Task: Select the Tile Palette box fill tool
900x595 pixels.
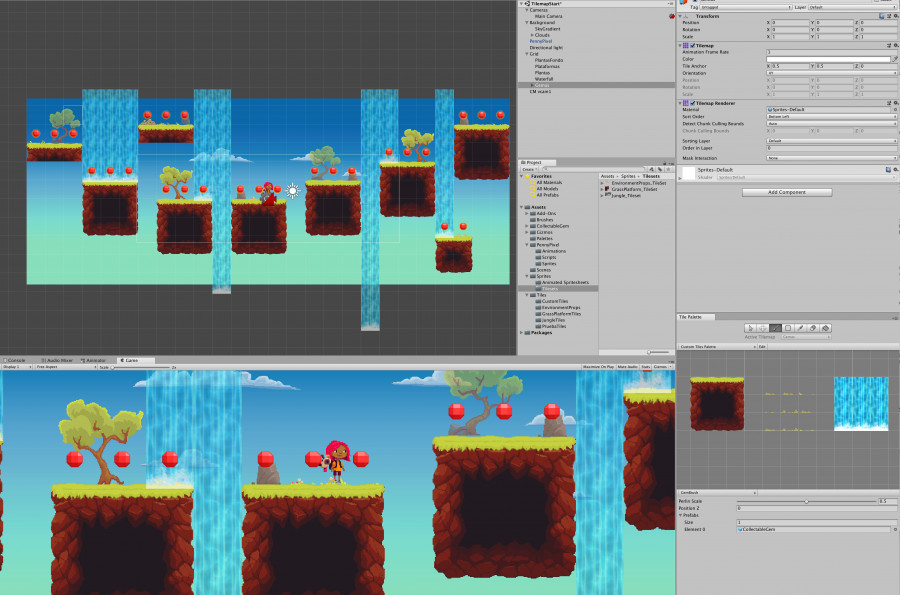Action: pyautogui.click(x=788, y=328)
